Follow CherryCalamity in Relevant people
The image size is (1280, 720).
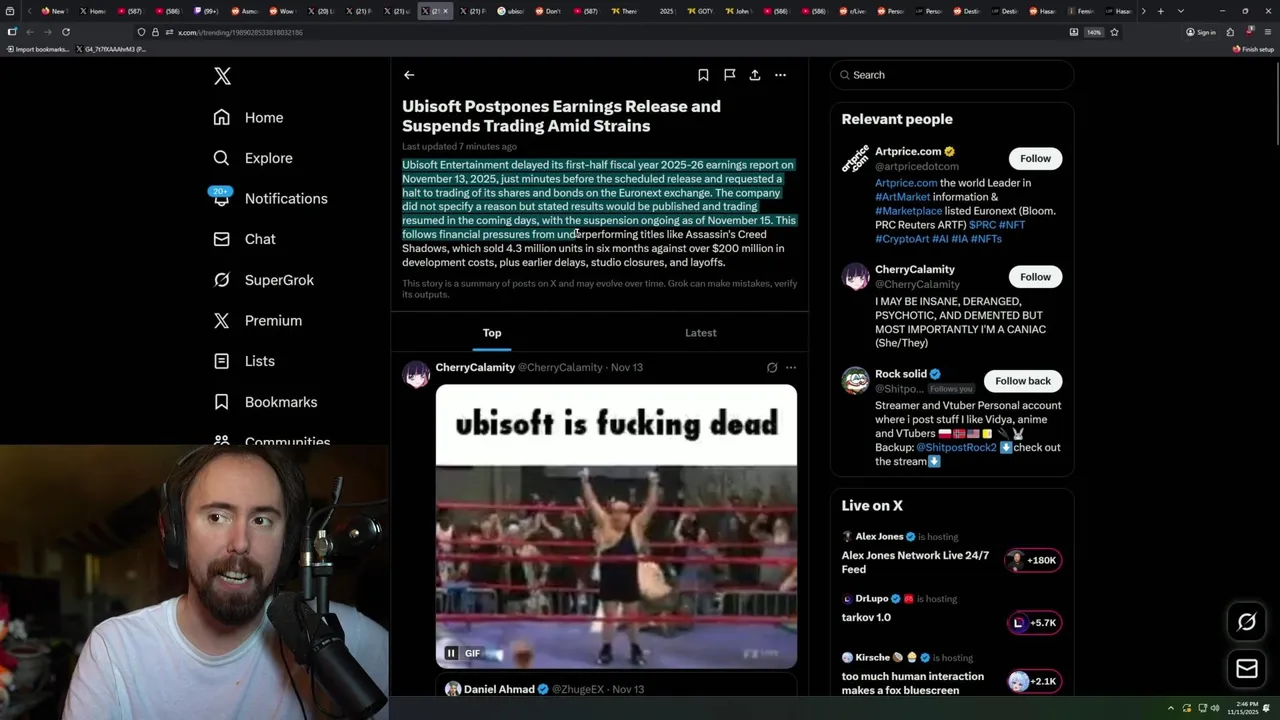click(x=1035, y=276)
